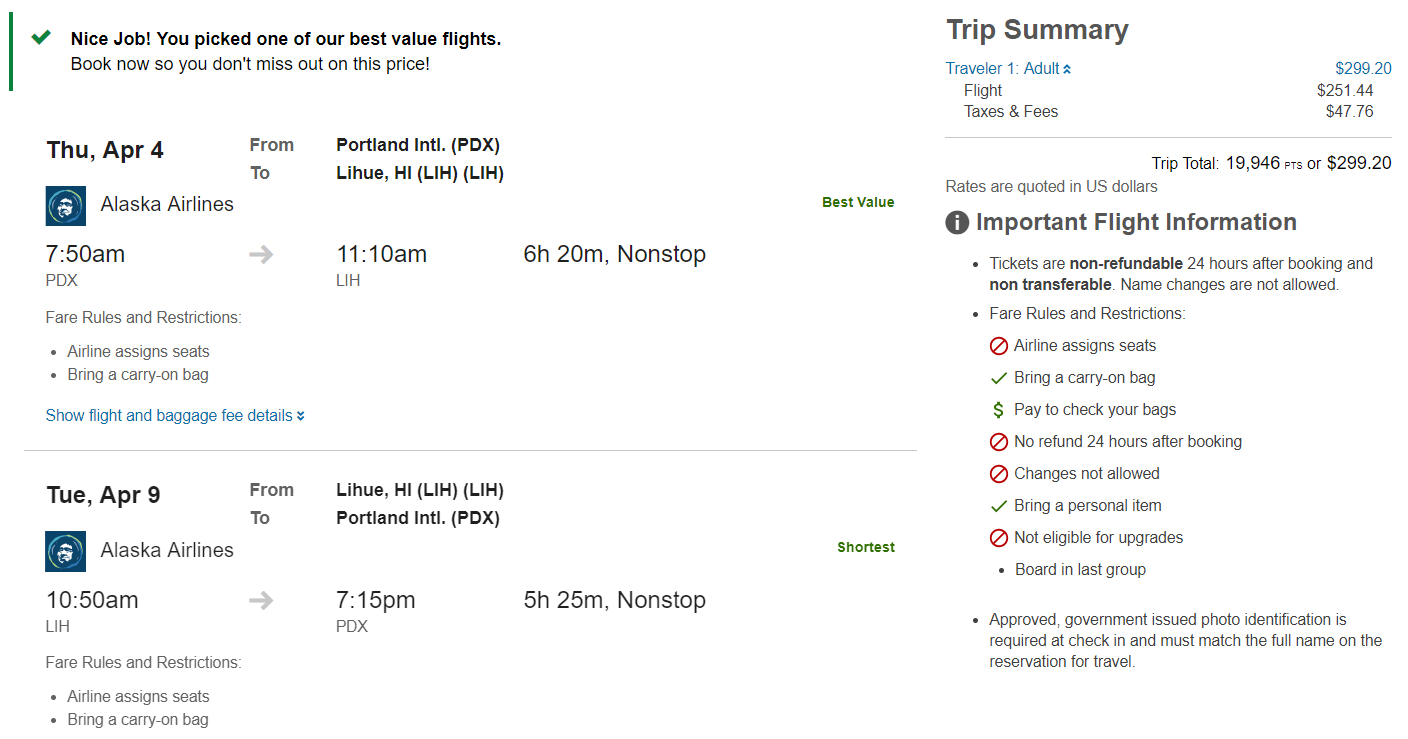Click arrow icon between 7:50am and 11:10am

(261, 255)
